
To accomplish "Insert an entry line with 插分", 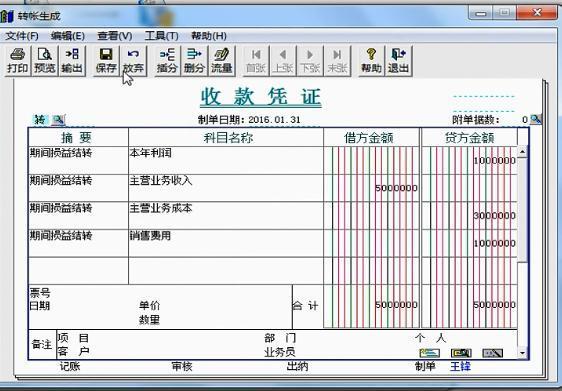I will coord(167,61).
